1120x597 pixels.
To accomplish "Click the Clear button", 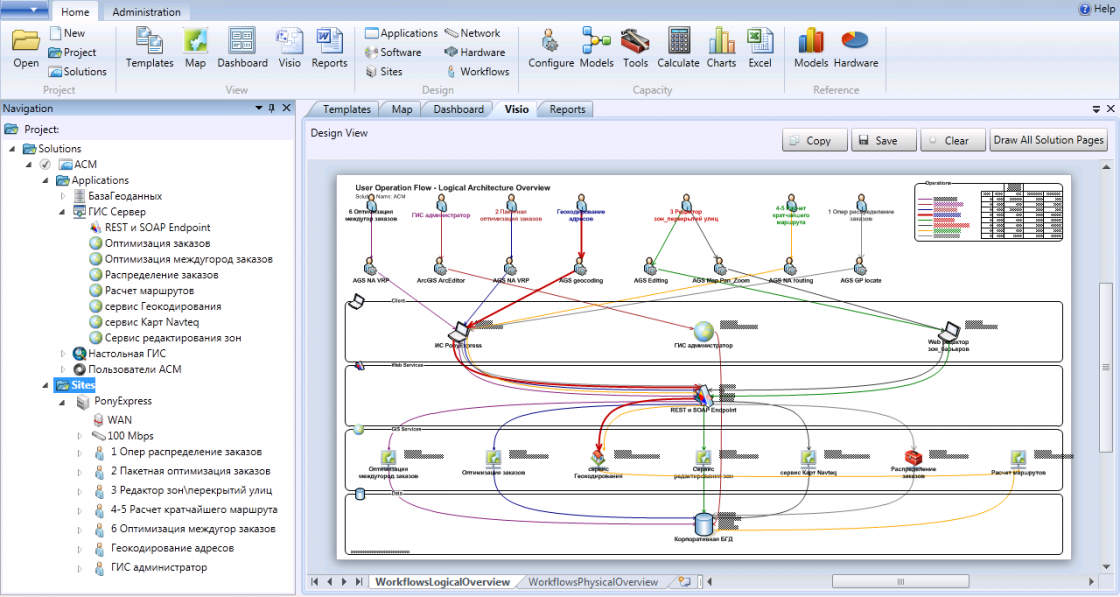I will click(x=953, y=141).
